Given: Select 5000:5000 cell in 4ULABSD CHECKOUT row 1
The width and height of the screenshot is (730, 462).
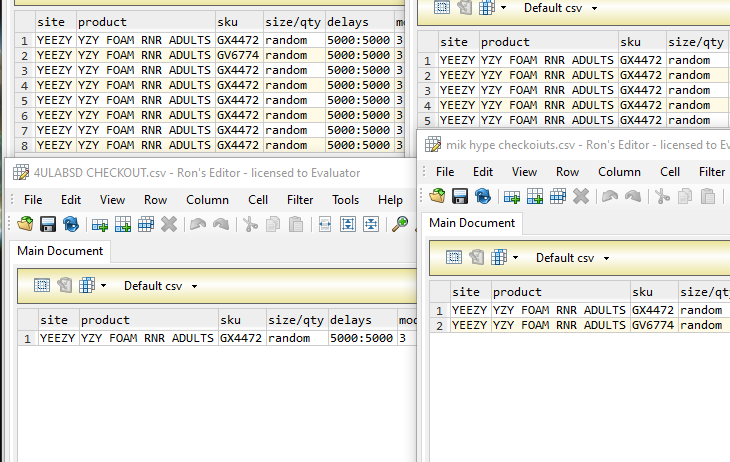Looking at the screenshot, I should click(x=362, y=338).
